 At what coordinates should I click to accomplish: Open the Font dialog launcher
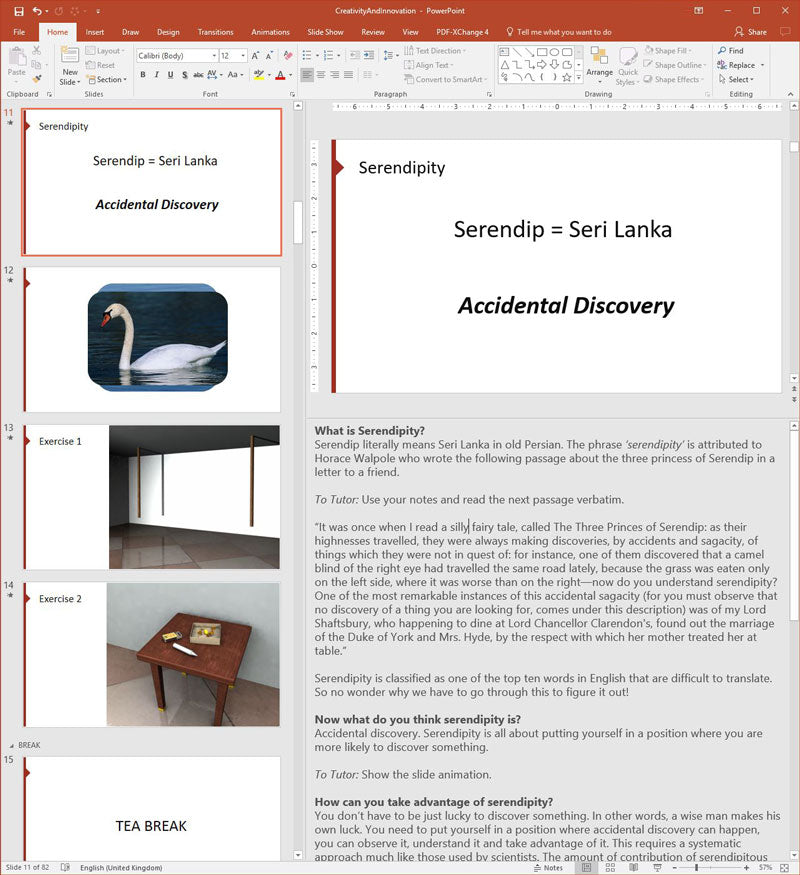[x=292, y=94]
